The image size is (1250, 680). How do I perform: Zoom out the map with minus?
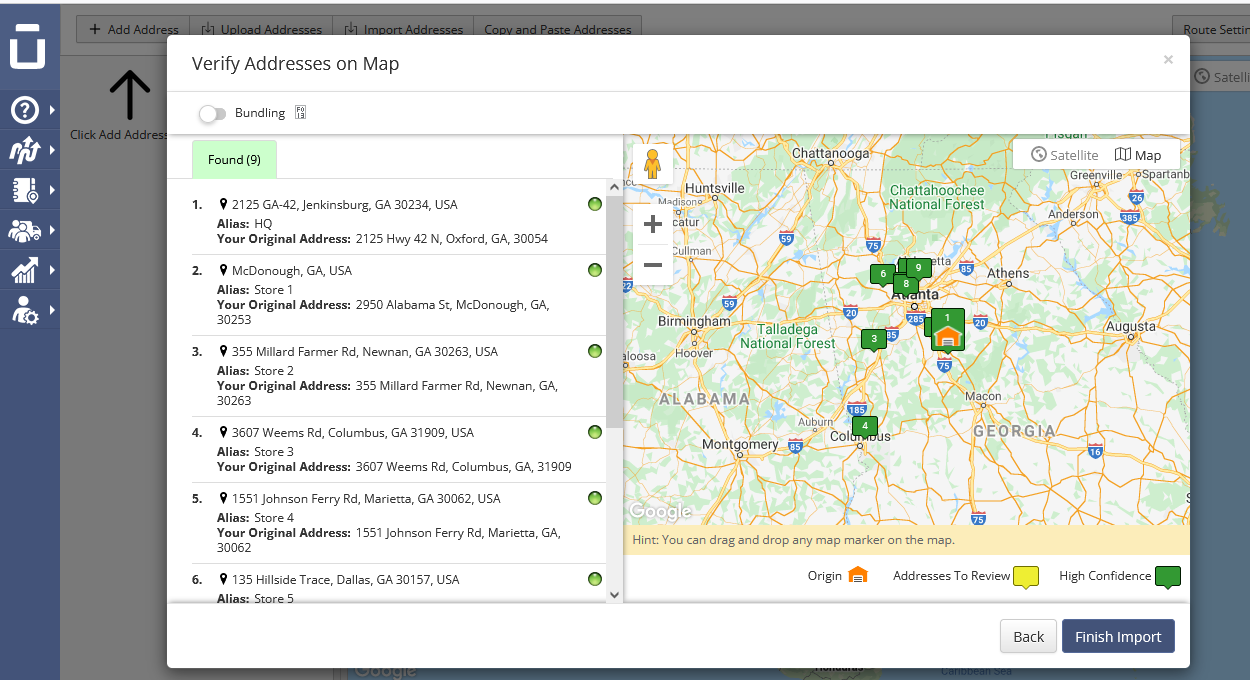[x=653, y=265]
